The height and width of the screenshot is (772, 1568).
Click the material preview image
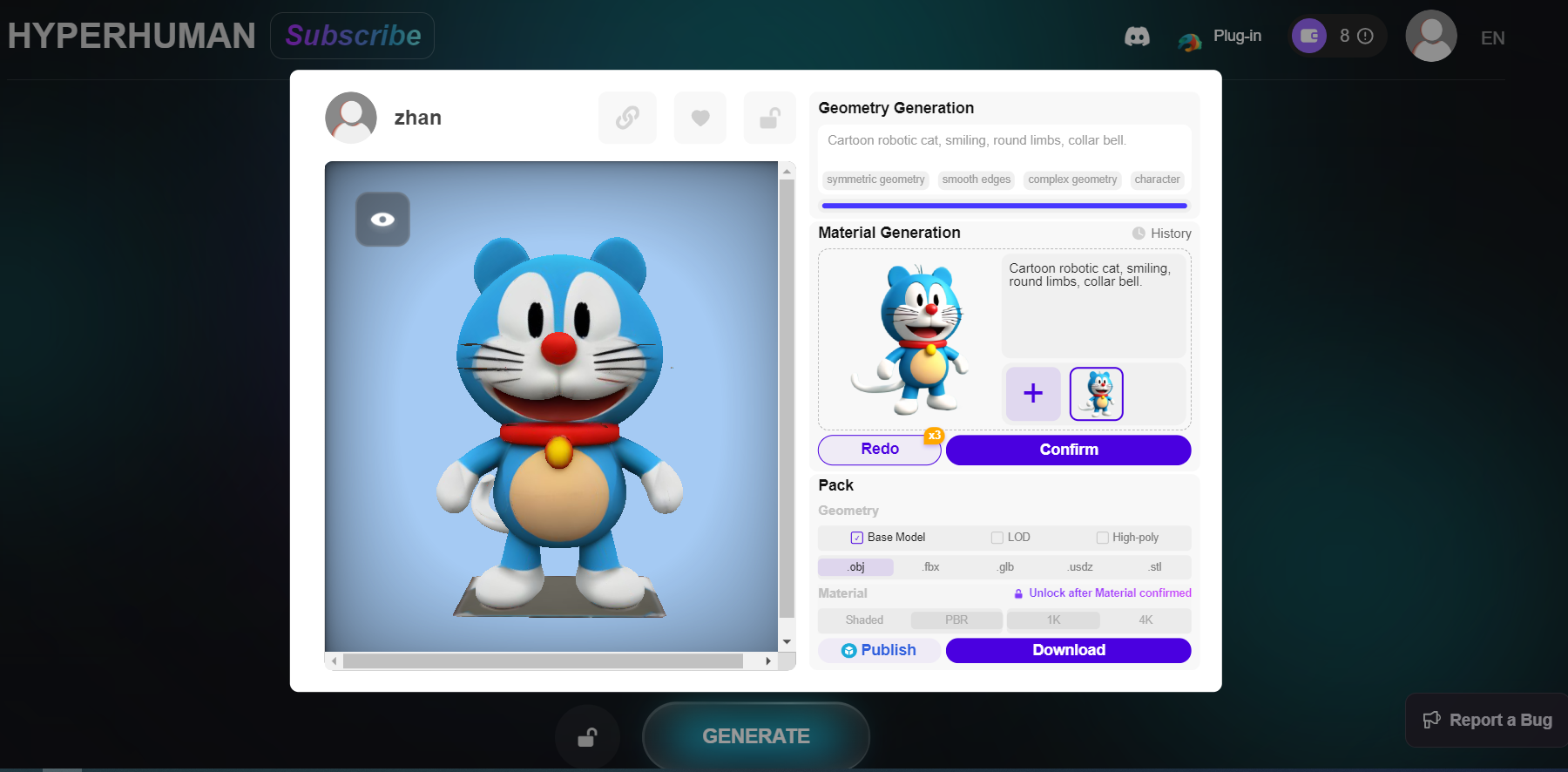[x=909, y=340]
